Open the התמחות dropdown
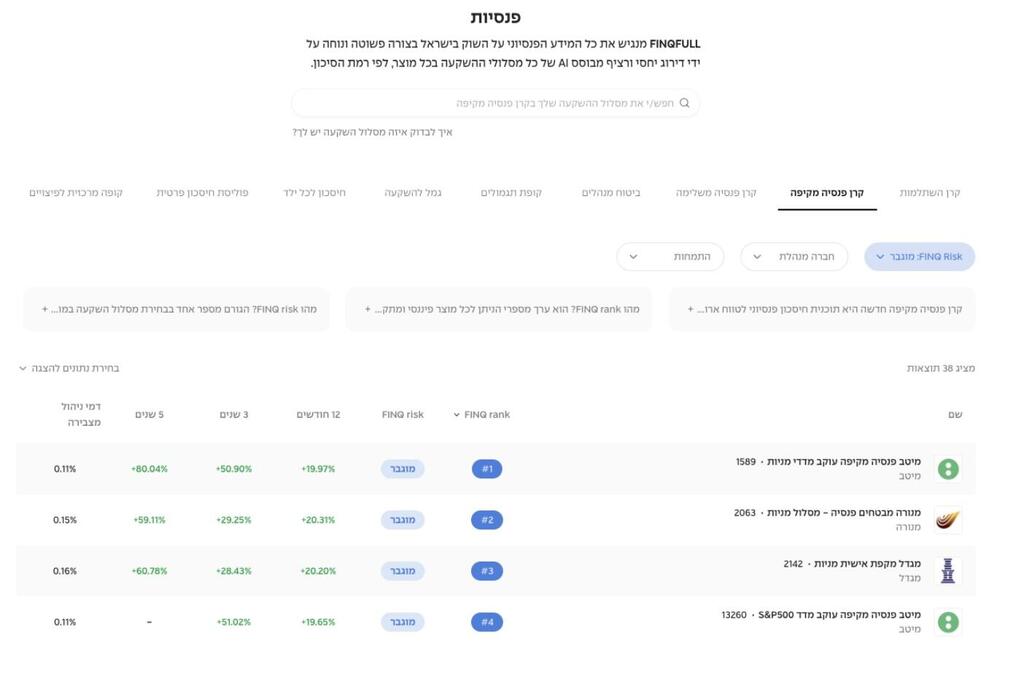Image resolution: width=1024 pixels, height=681 pixels. coord(670,257)
